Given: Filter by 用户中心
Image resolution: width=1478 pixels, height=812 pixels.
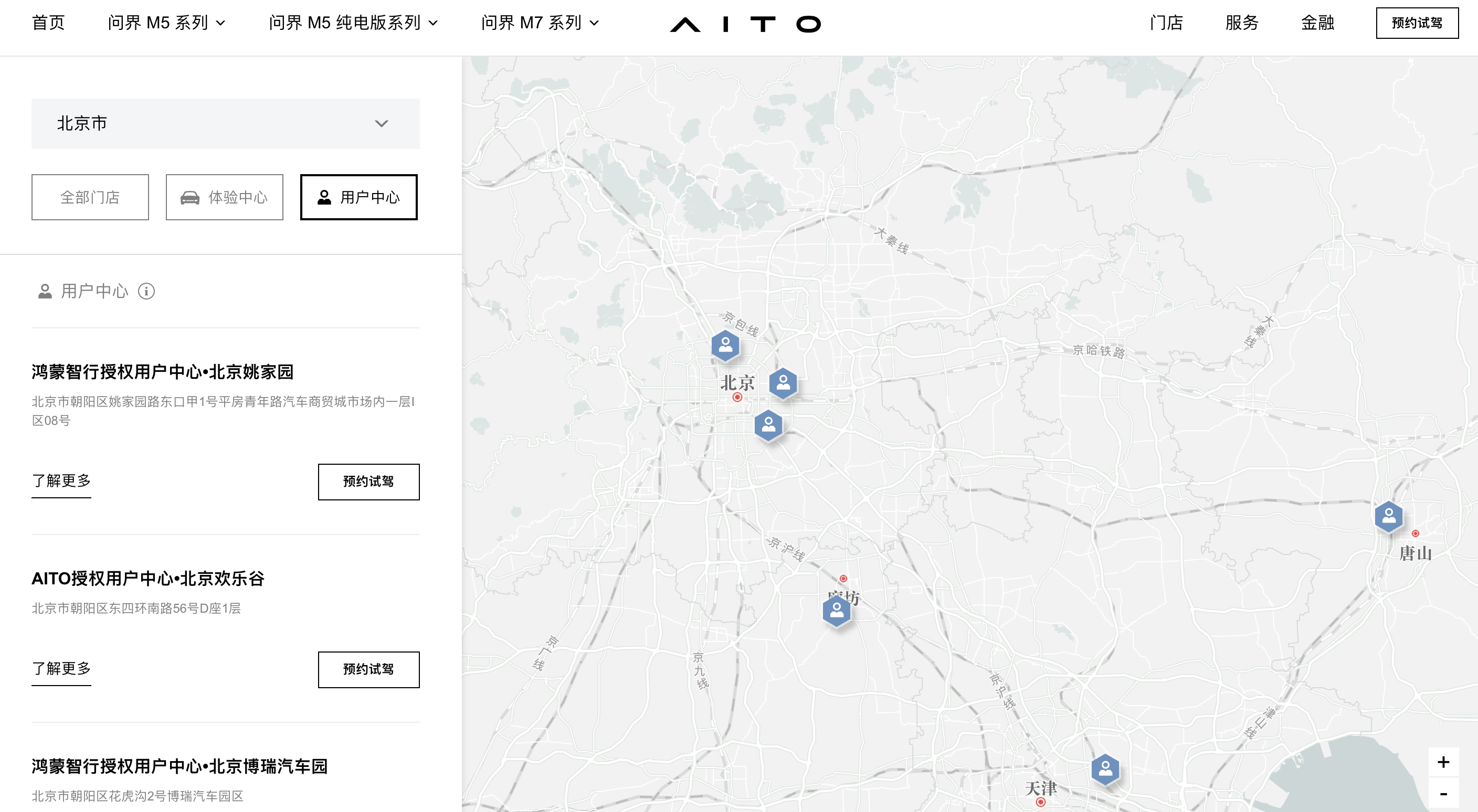Looking at the screenshot, I should click(358, 197).
